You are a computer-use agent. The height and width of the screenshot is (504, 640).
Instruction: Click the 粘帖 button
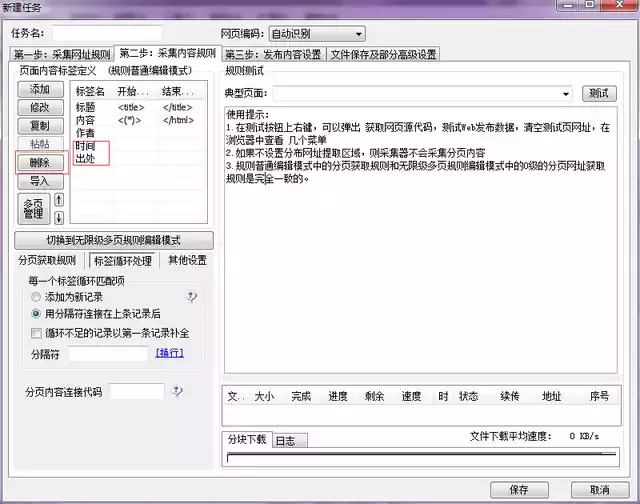click(x=40, y=144)
